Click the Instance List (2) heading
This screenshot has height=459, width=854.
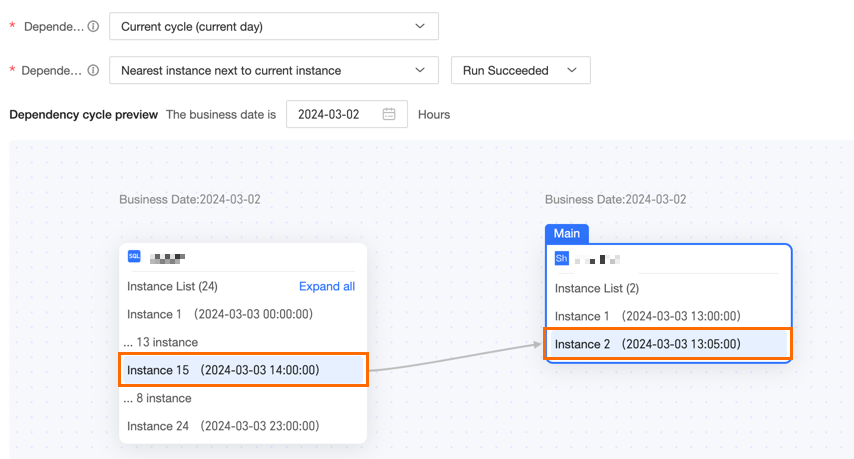coord(597,289)
